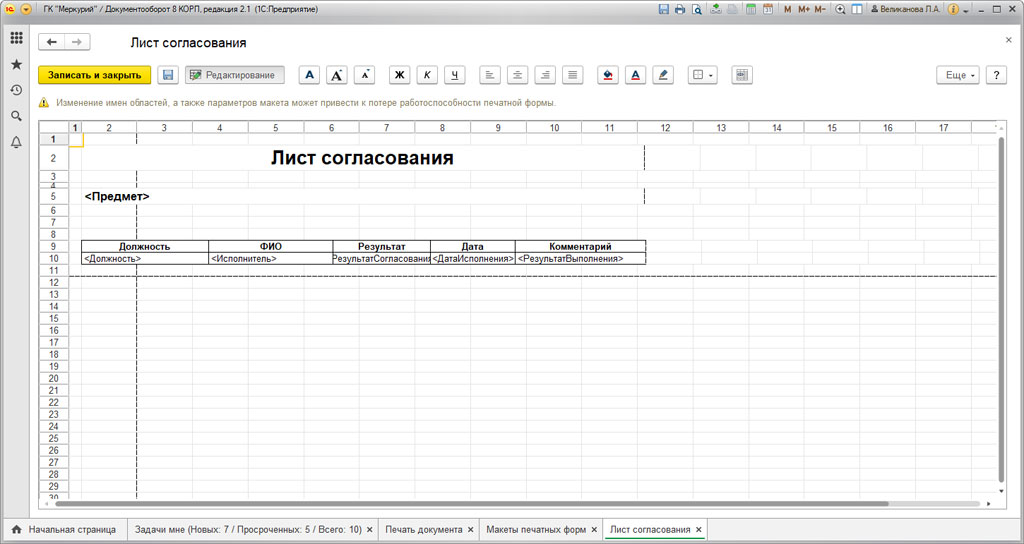Pick background fill color bucket
Screen dimensions: 1024x544
(x=608, y=75)
